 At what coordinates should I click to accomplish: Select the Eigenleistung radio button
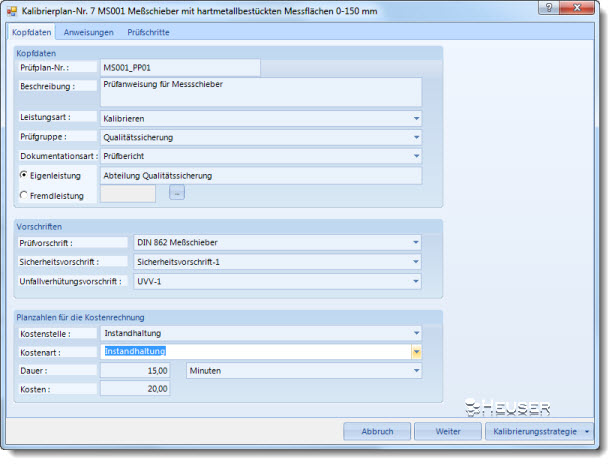tap(25, 175)
